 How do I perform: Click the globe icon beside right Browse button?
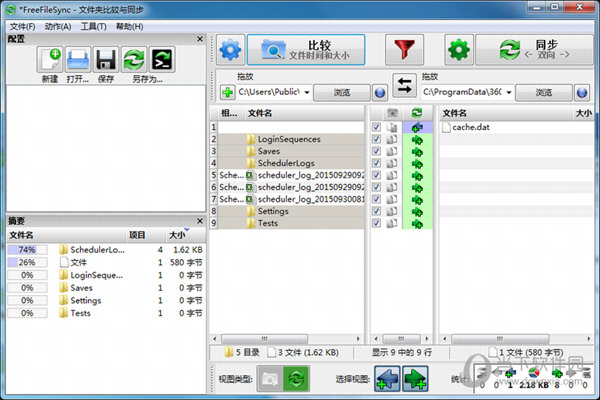[x=582, y=93]
